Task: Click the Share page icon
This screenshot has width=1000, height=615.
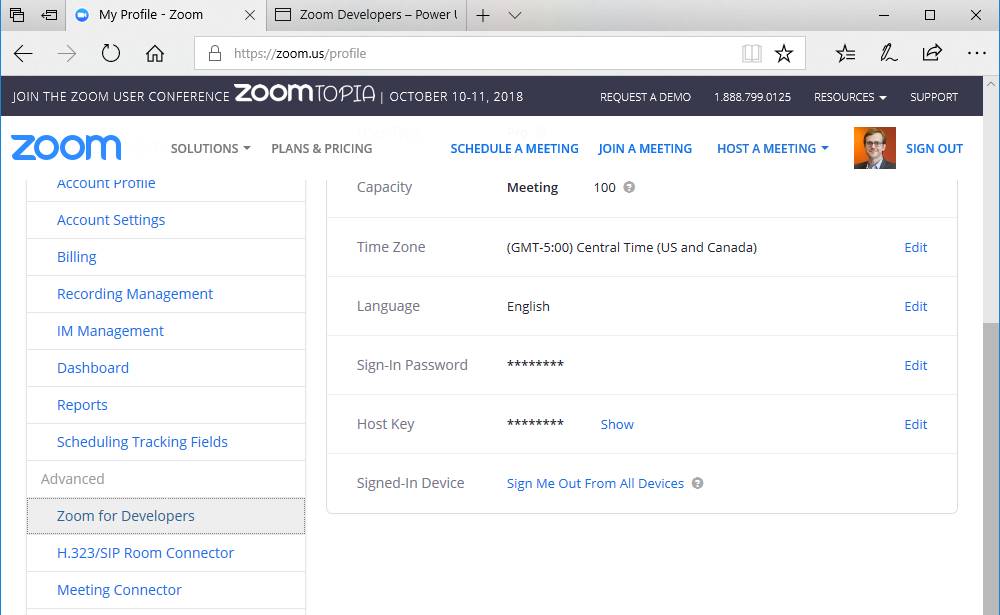Action: (932, 53)
